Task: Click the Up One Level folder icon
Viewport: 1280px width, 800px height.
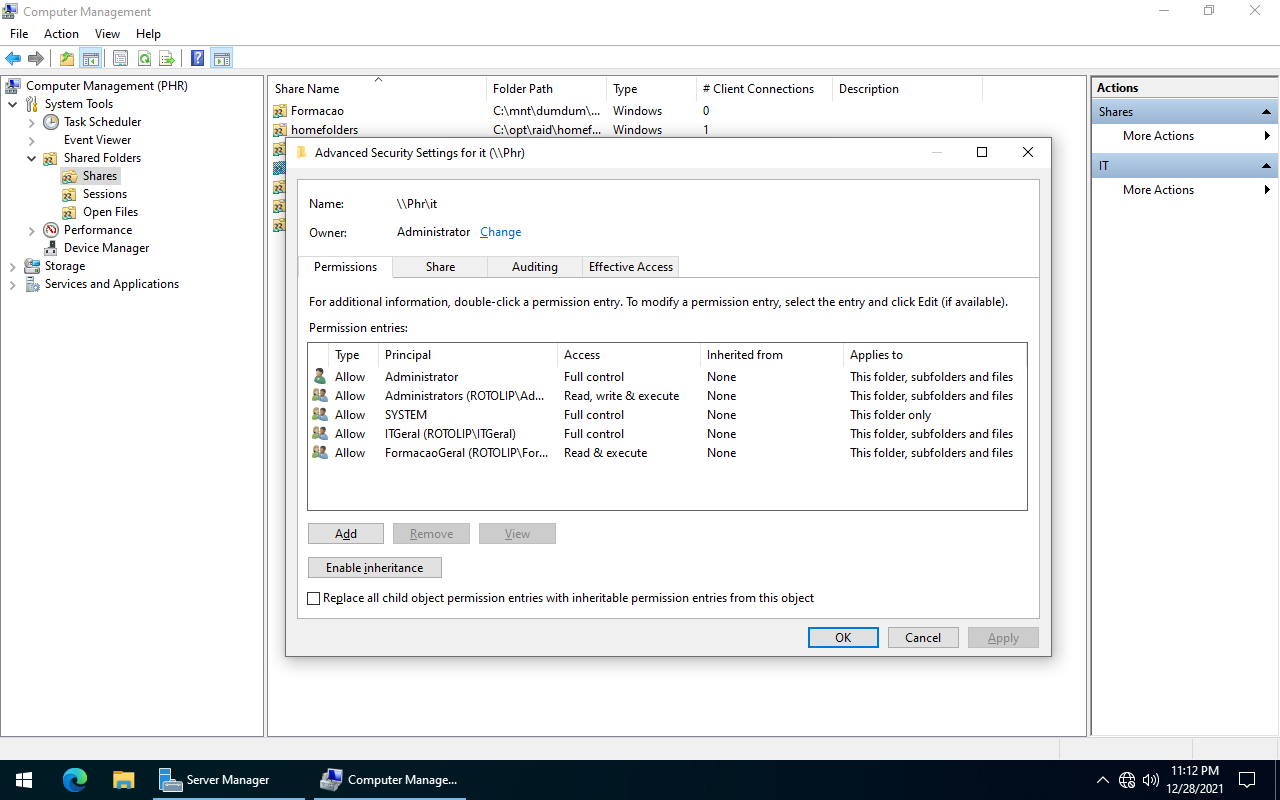Action: click(x=67, y=59)
